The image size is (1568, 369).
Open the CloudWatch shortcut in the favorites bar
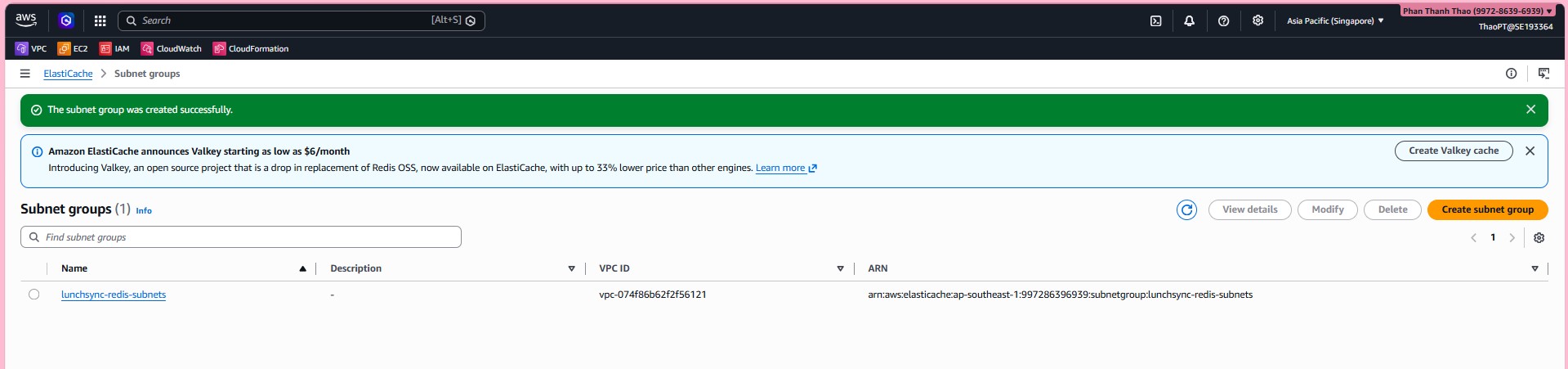point(171,48)
